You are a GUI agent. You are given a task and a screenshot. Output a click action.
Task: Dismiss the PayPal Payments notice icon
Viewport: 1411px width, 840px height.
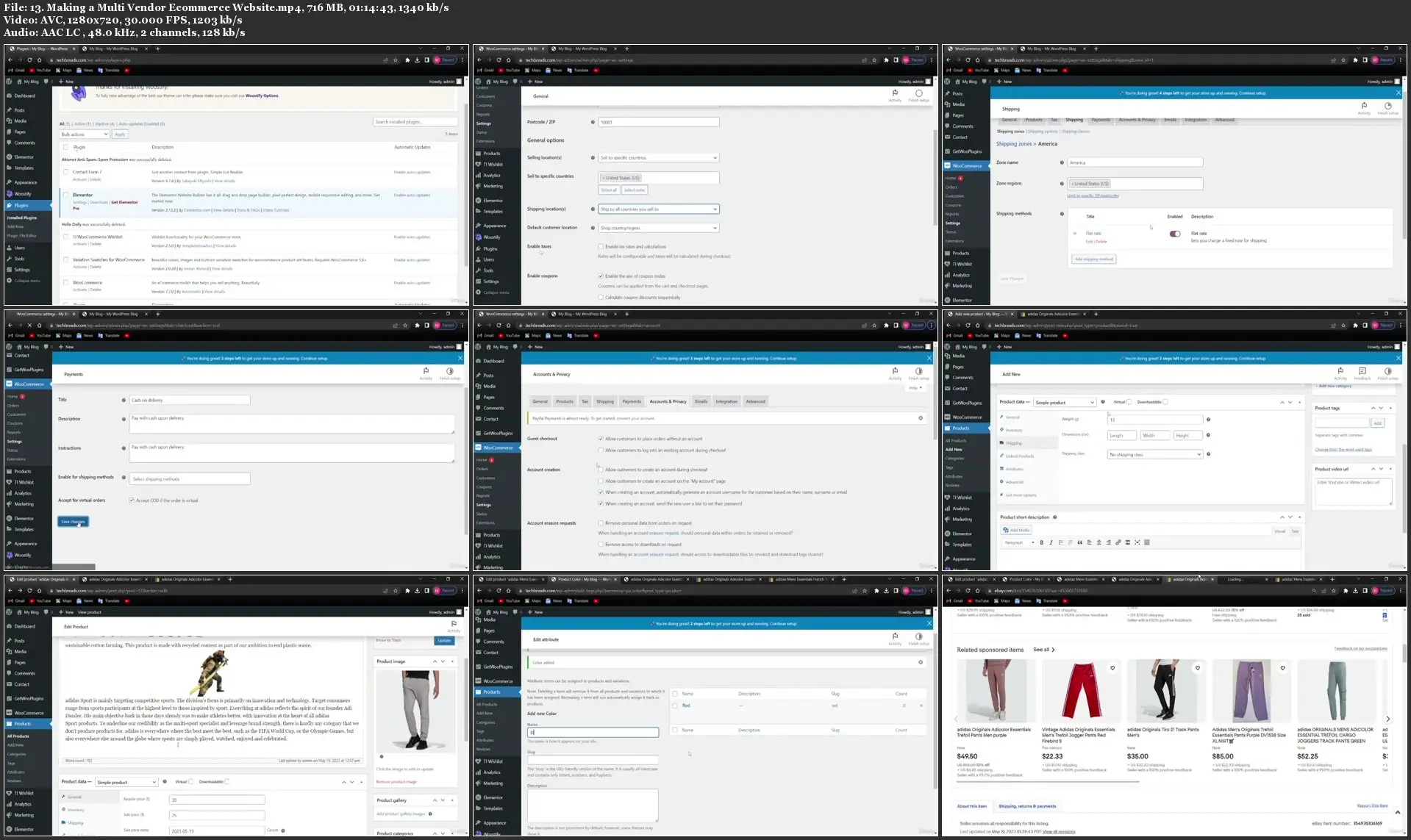[921, 418]
